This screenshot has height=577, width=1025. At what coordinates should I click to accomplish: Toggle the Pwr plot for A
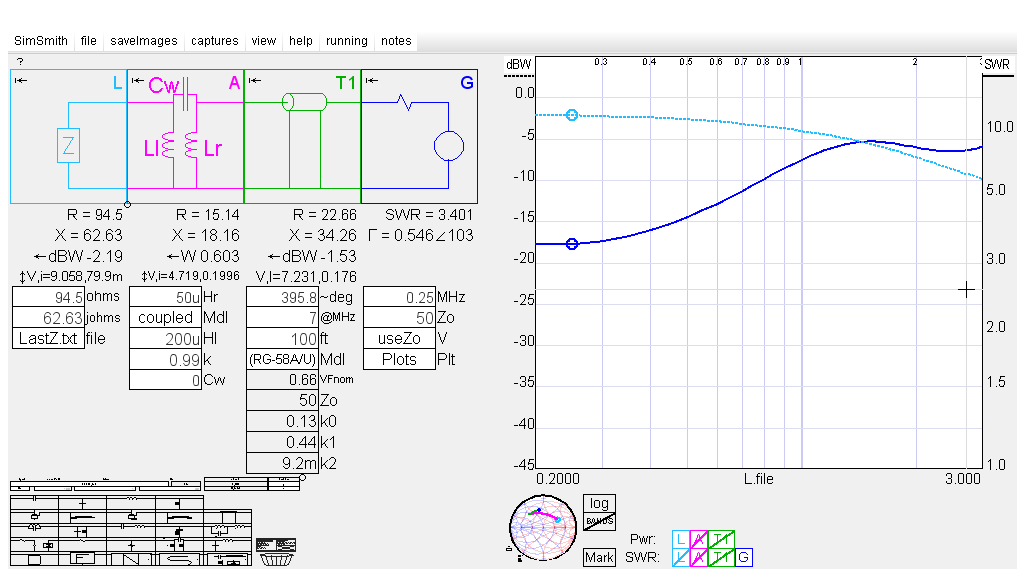(699, 540)
